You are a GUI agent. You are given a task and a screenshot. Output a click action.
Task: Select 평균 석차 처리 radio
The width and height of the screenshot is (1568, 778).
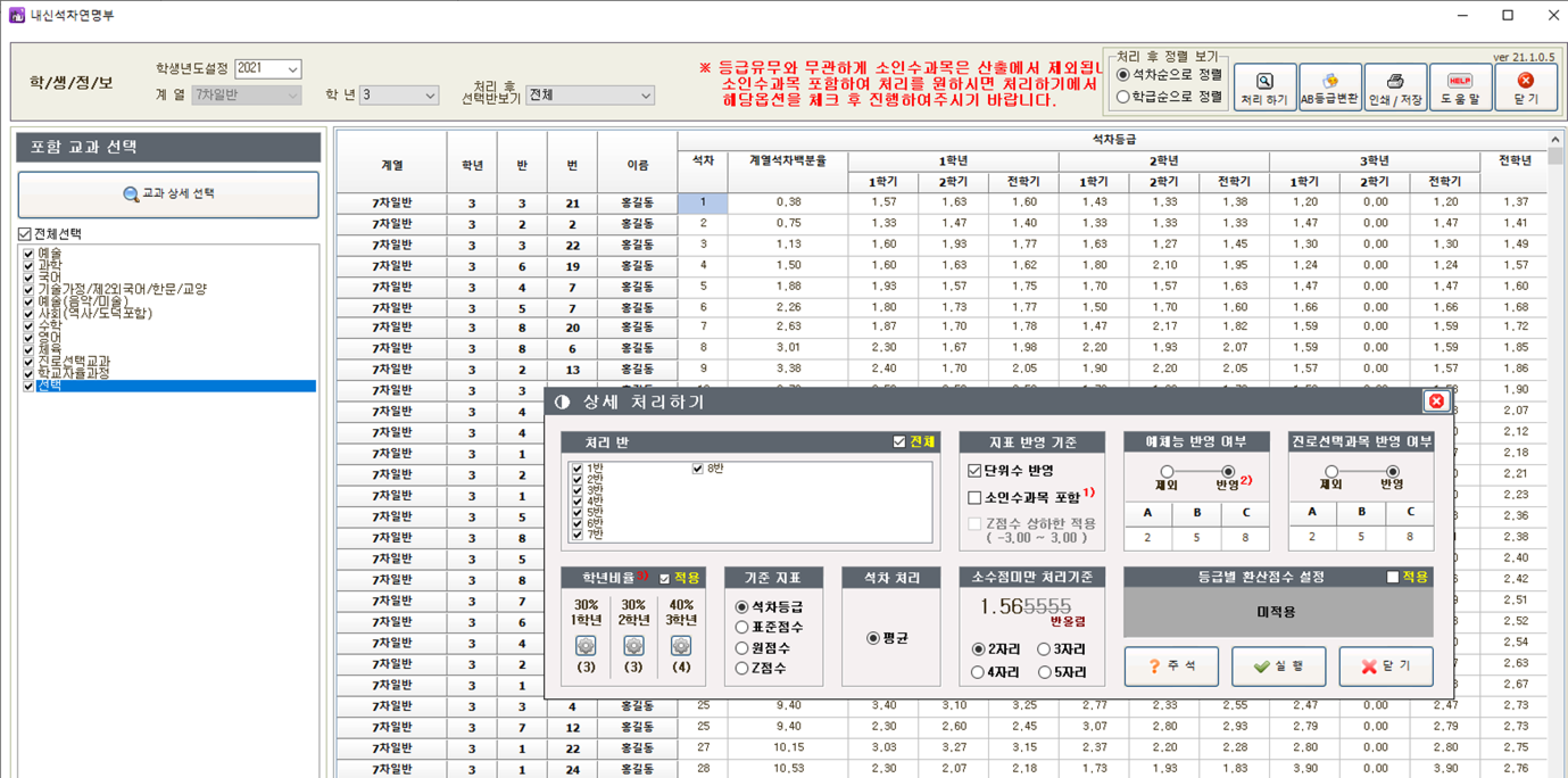click(873, 638)
